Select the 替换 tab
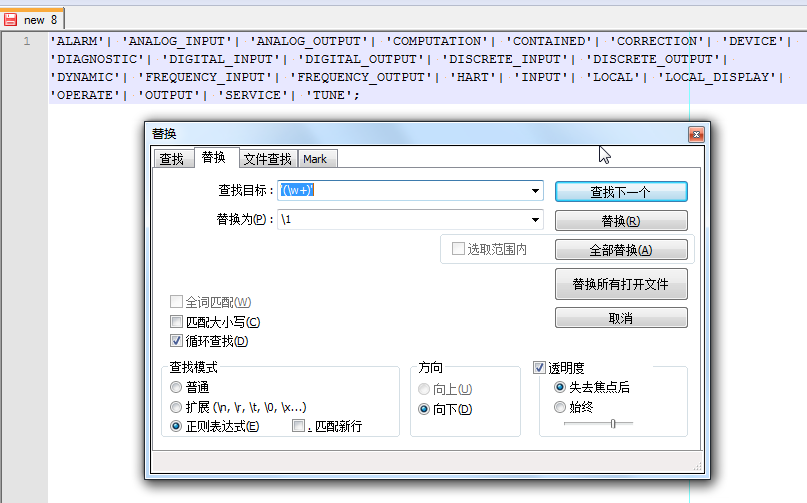The image size is (807, 503). pyautogui.click(x=214, y=158)
